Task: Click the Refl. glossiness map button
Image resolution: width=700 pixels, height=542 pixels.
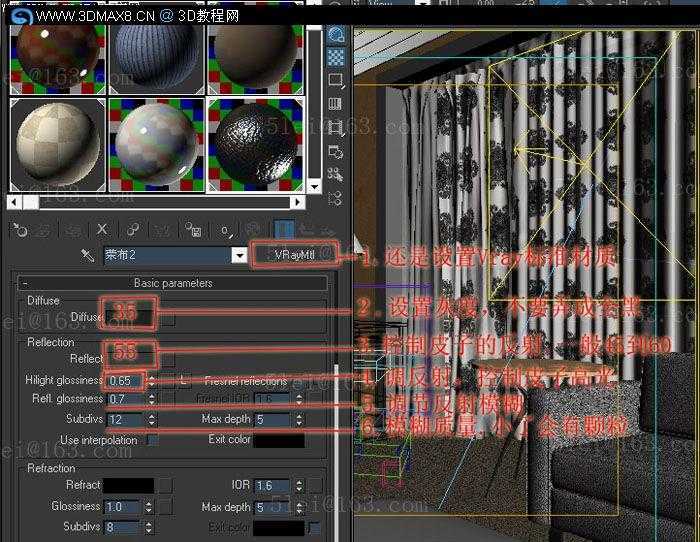Action: pos(168,399)
